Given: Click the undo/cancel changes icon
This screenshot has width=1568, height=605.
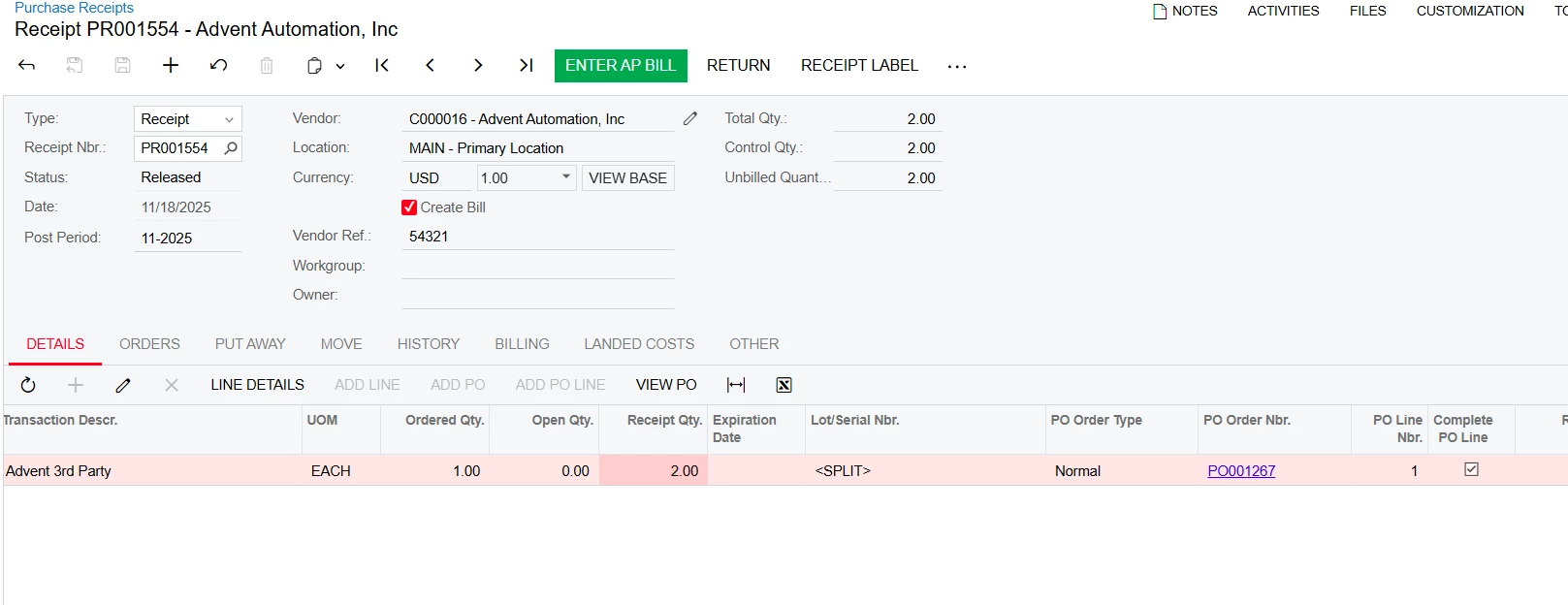Looking at the screenshot, I should 218,65.
